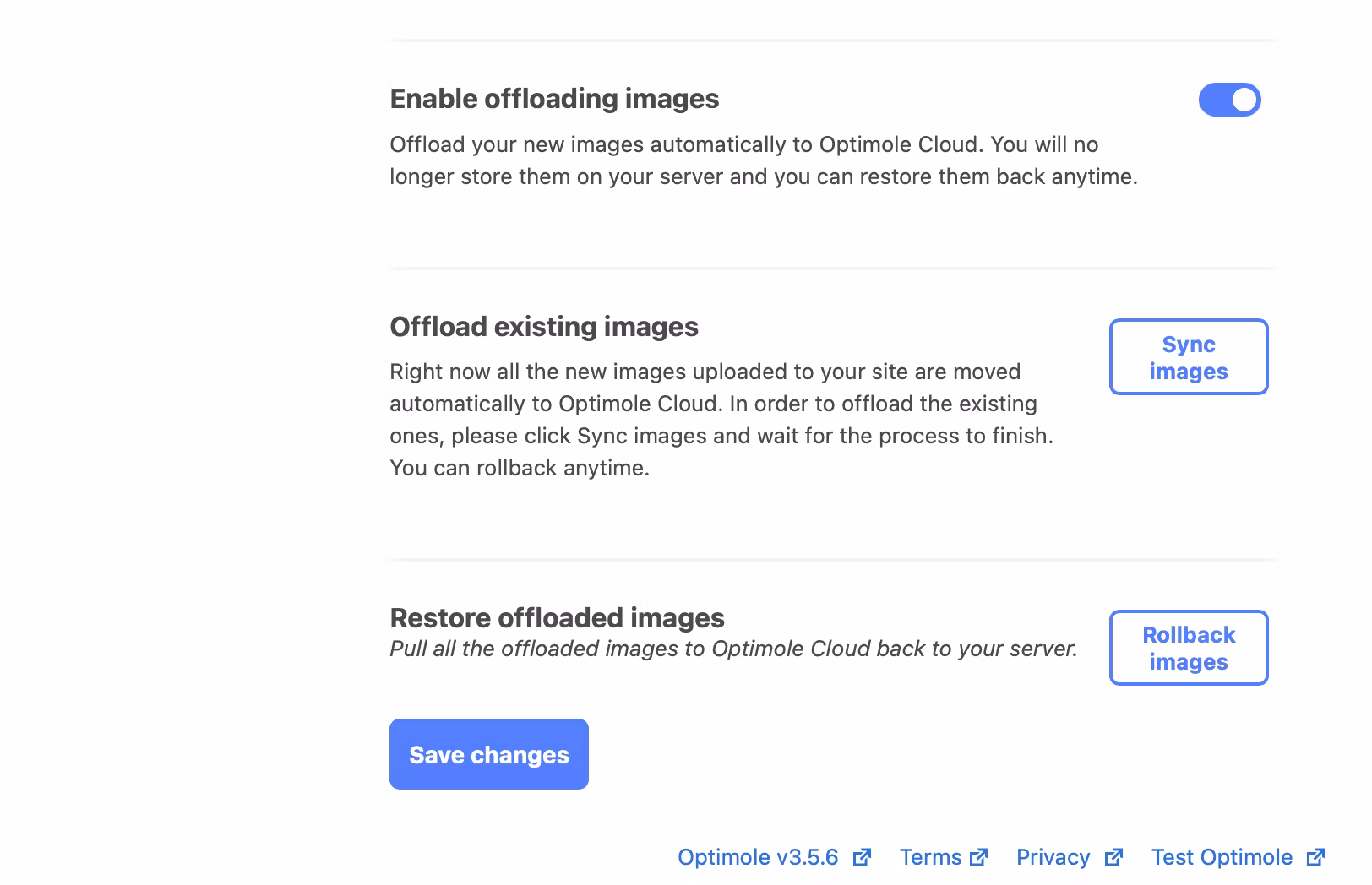Click external link icon beside Privacy

click(x=1113, y=857)
